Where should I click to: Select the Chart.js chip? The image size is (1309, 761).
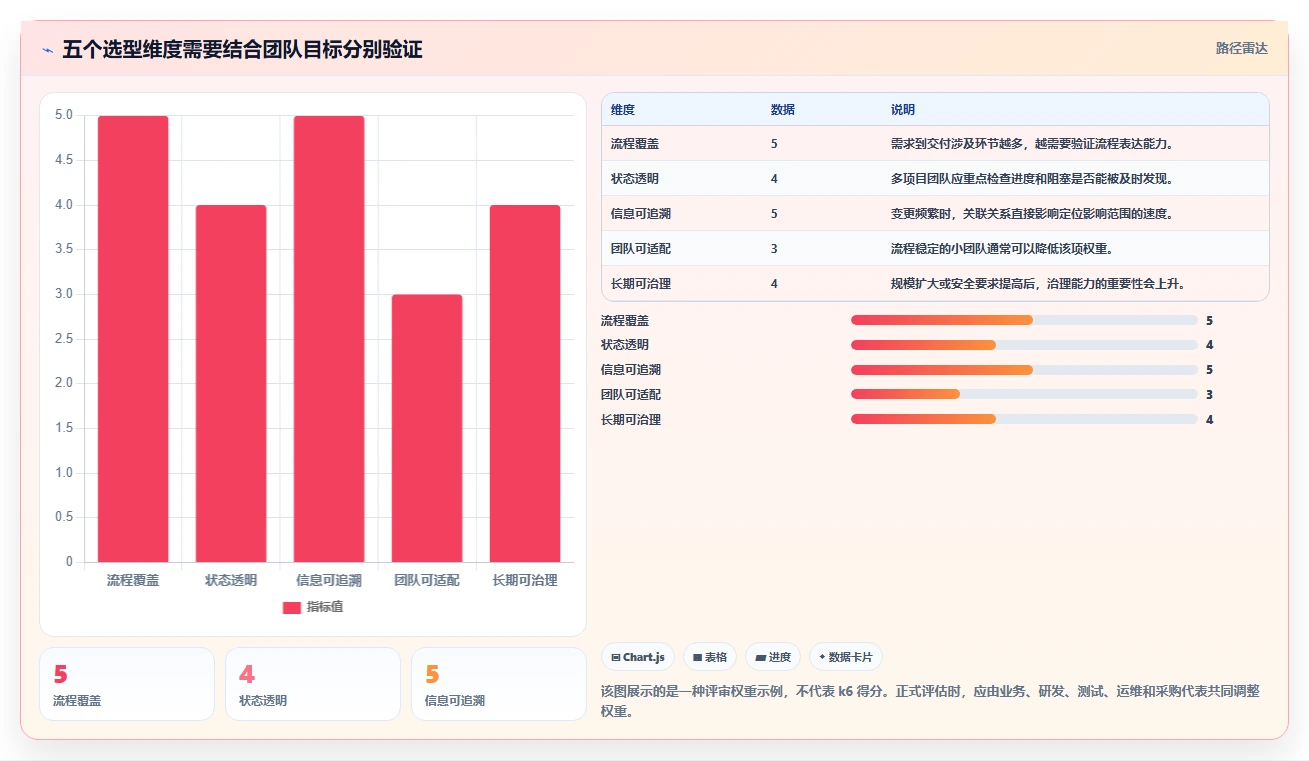pos(637,657)
